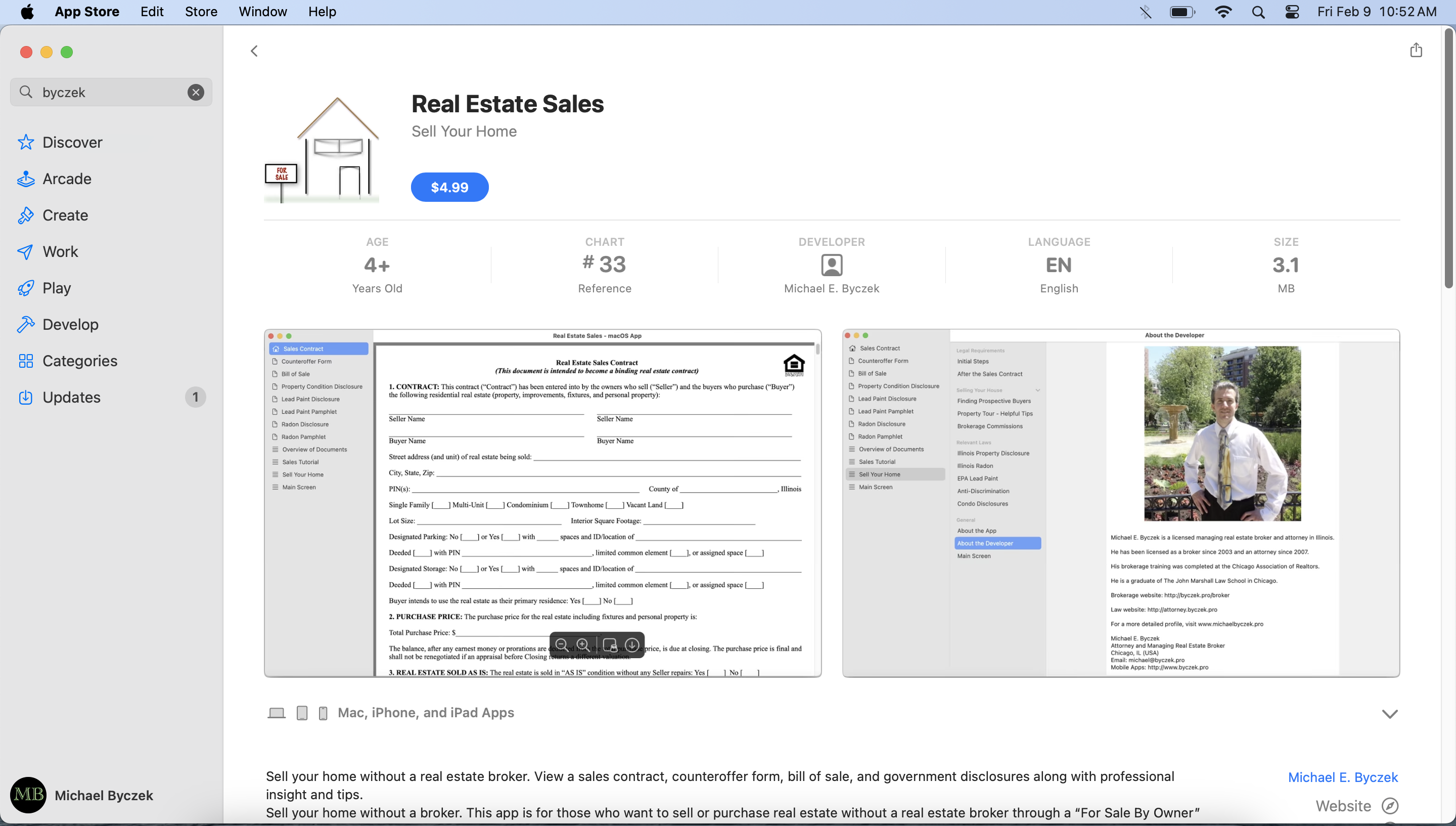
Task: Open the Edit menu
Action: (x=152, y=12)
